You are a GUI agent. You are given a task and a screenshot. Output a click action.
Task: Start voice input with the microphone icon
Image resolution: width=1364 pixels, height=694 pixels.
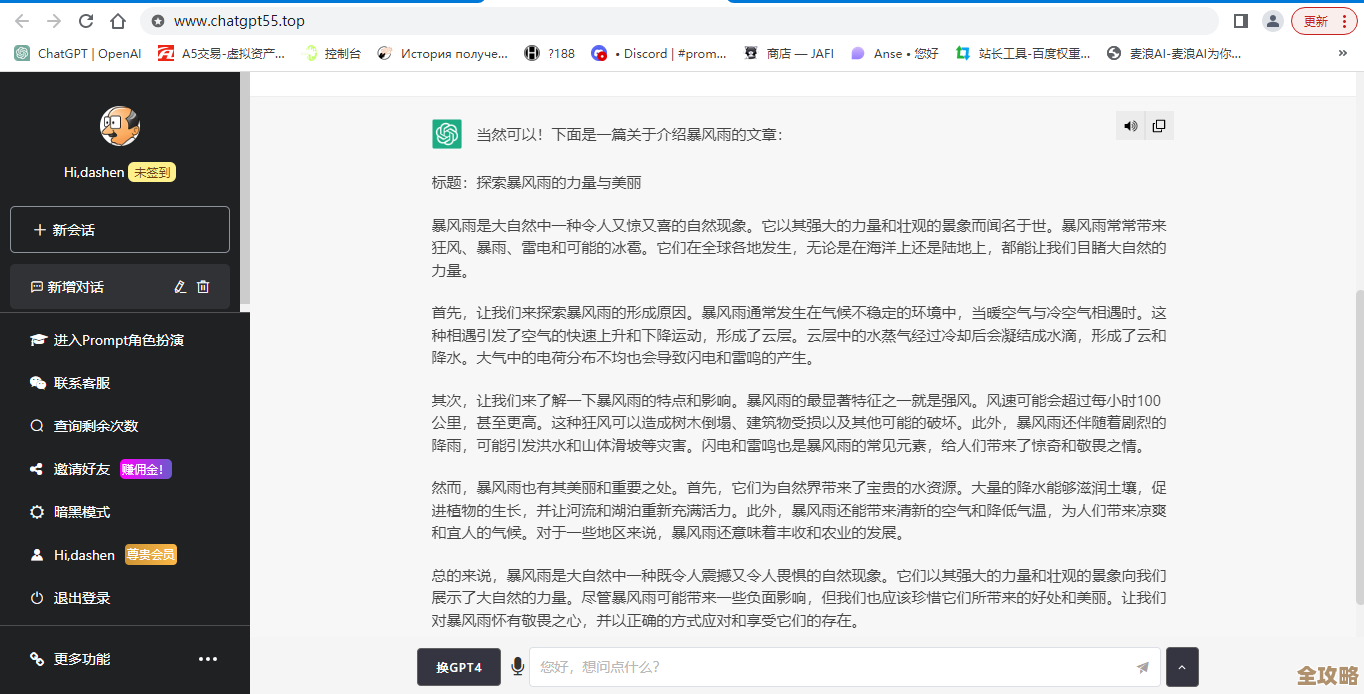(516, 666)
